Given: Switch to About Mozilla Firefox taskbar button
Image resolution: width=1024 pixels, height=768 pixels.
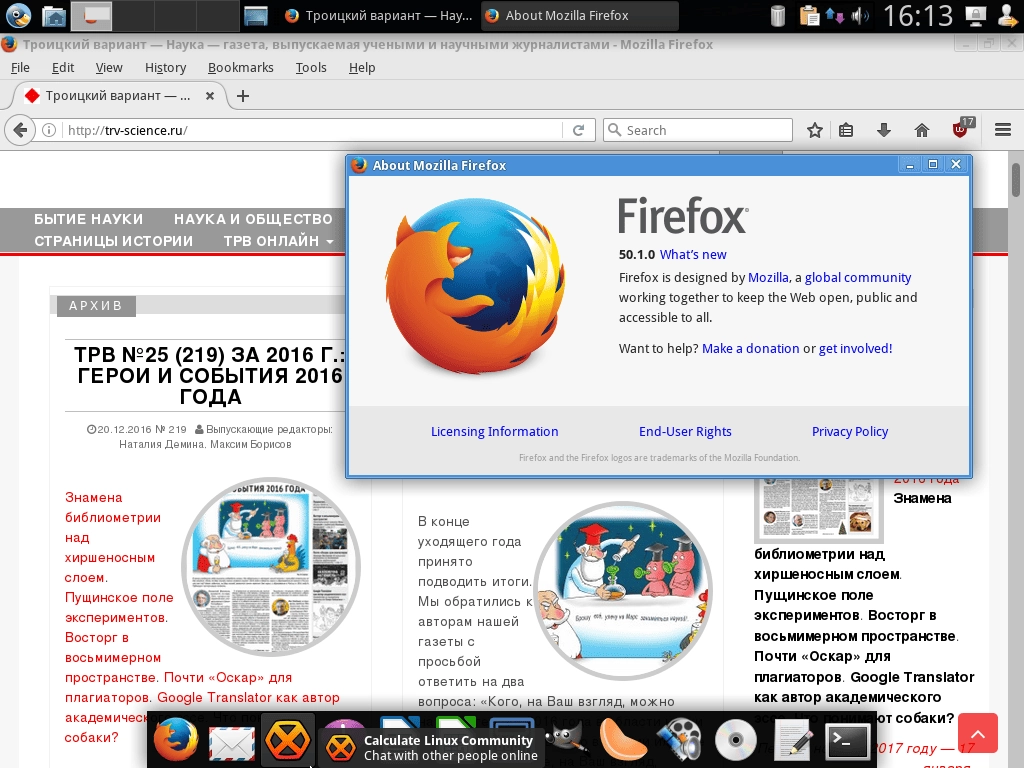Looking at the screenshot, I should (x=580, y=16).
